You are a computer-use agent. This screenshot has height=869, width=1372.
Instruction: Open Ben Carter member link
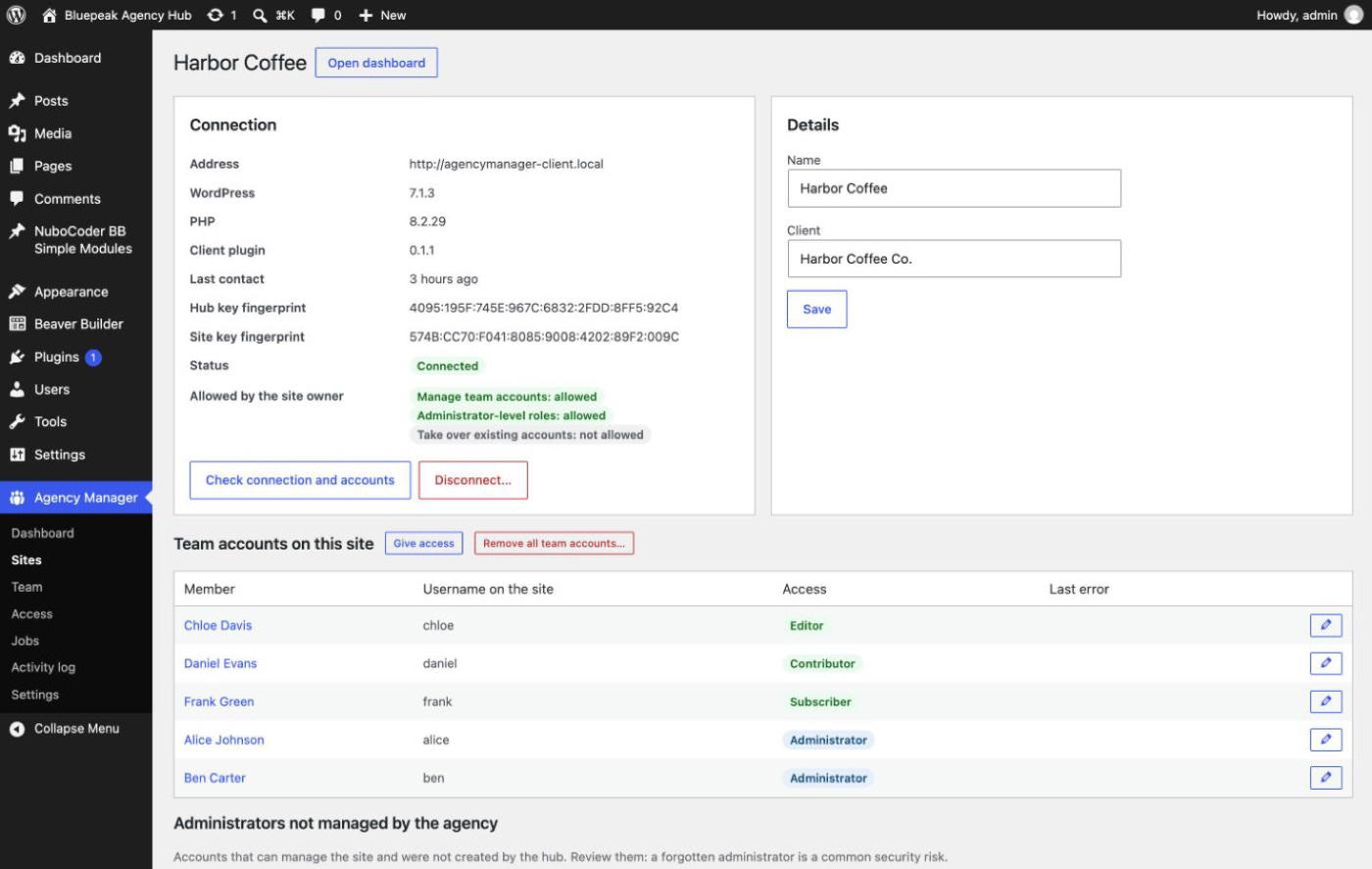pos(215,778)
